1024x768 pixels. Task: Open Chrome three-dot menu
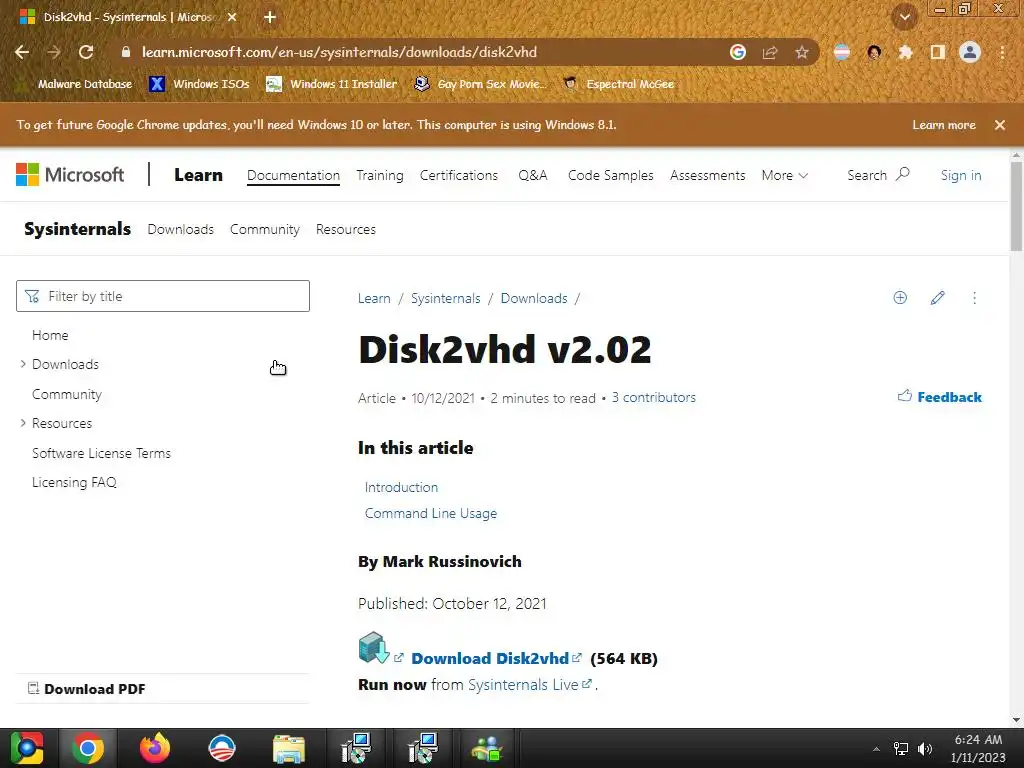point(1002,52)
